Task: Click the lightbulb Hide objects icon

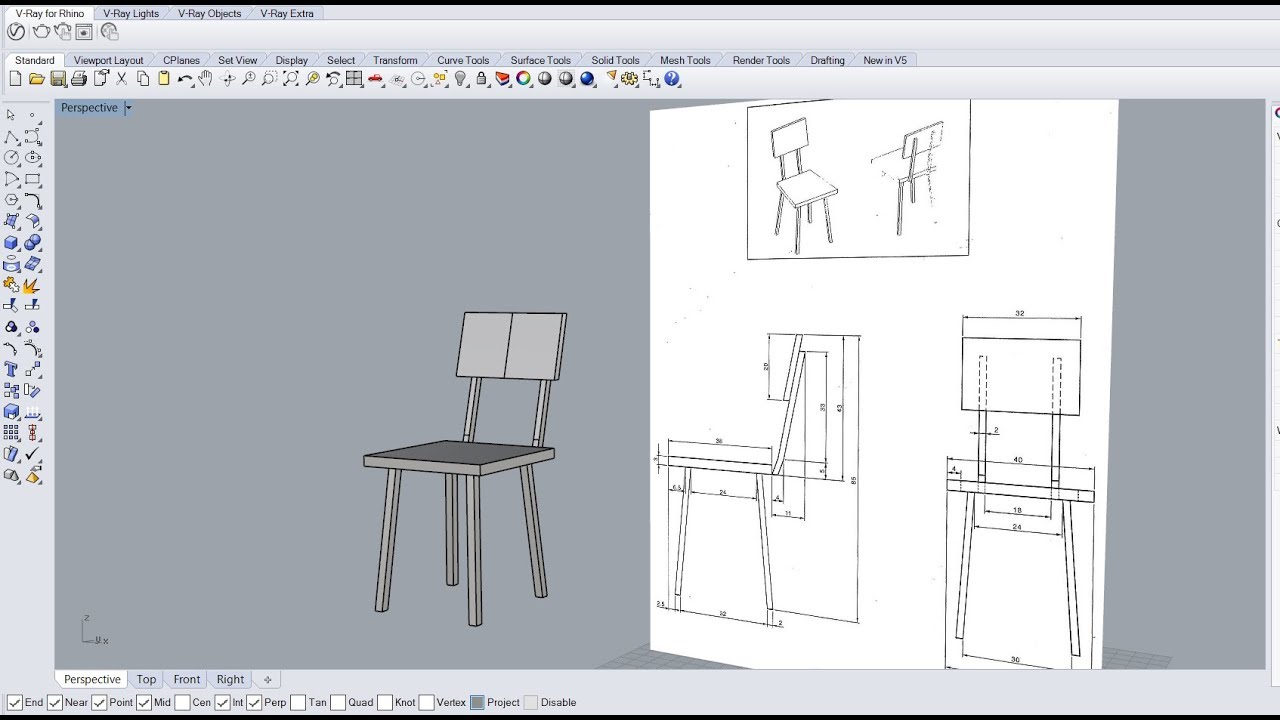Action: 461,78
